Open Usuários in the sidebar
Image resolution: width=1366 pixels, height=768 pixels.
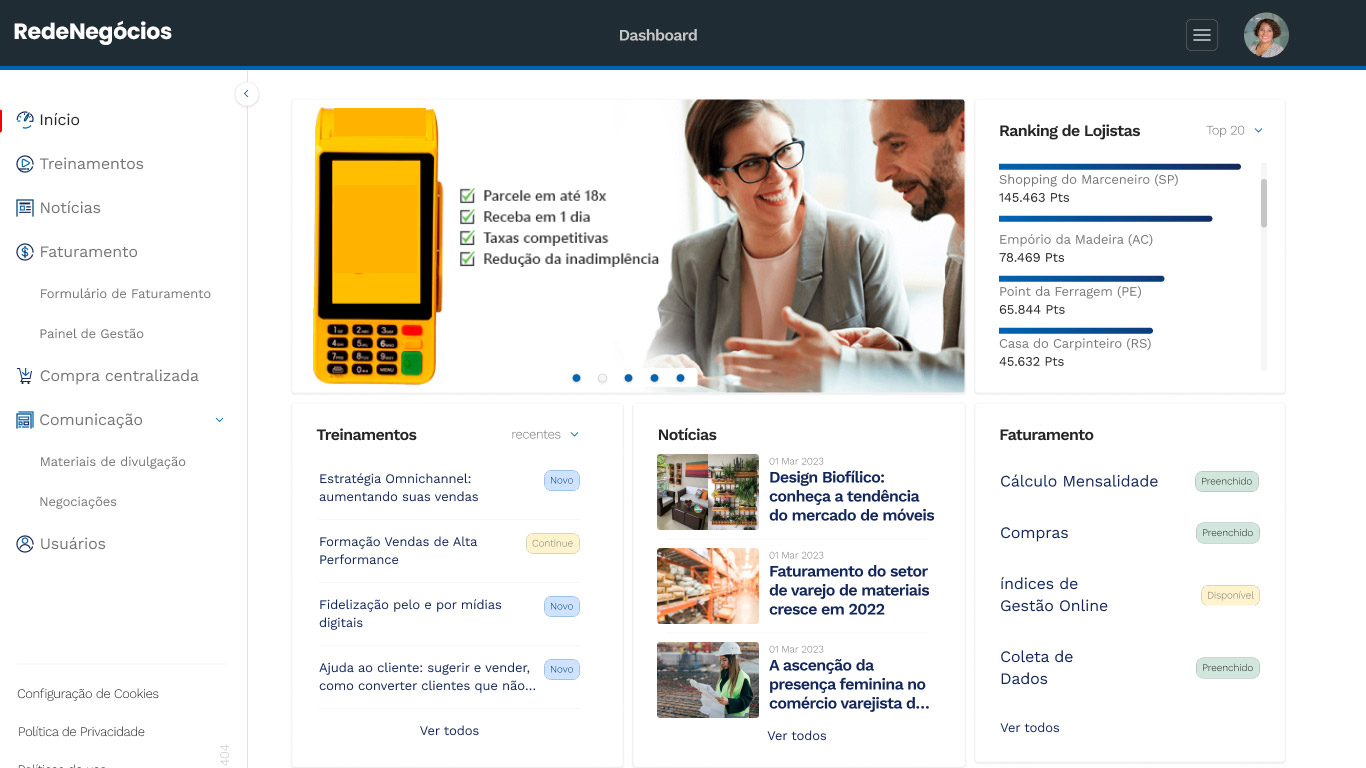tap(72, 544)
